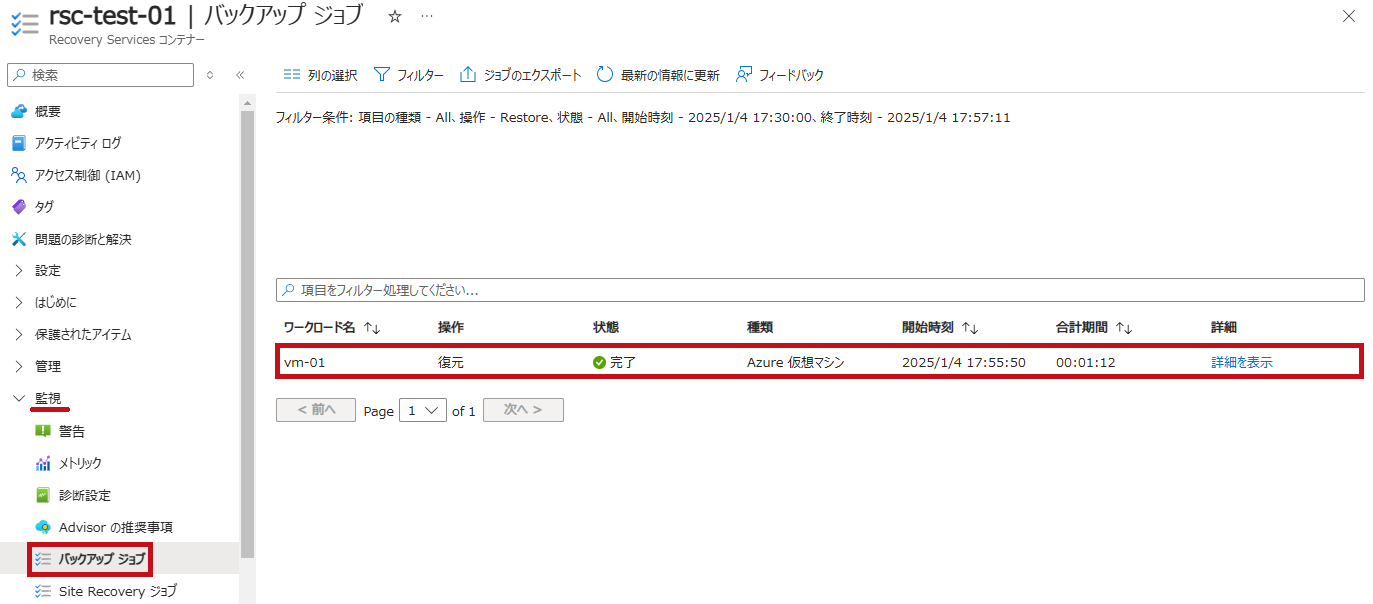Click the Azure 仮想マシン cell
This screenshot has width=1373, height=604.
[x=796, y=362]
